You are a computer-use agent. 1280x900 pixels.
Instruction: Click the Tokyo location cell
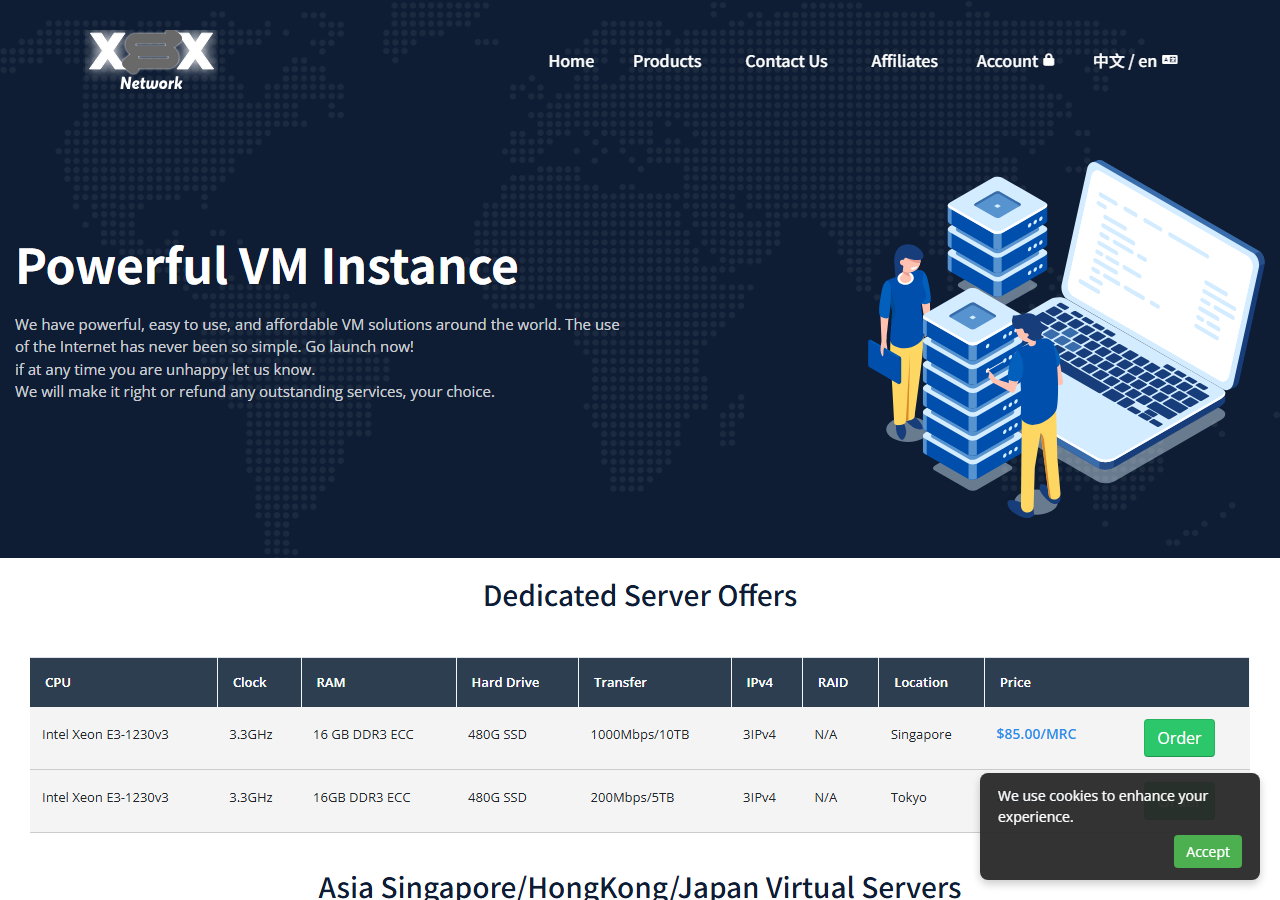(909, 798)
